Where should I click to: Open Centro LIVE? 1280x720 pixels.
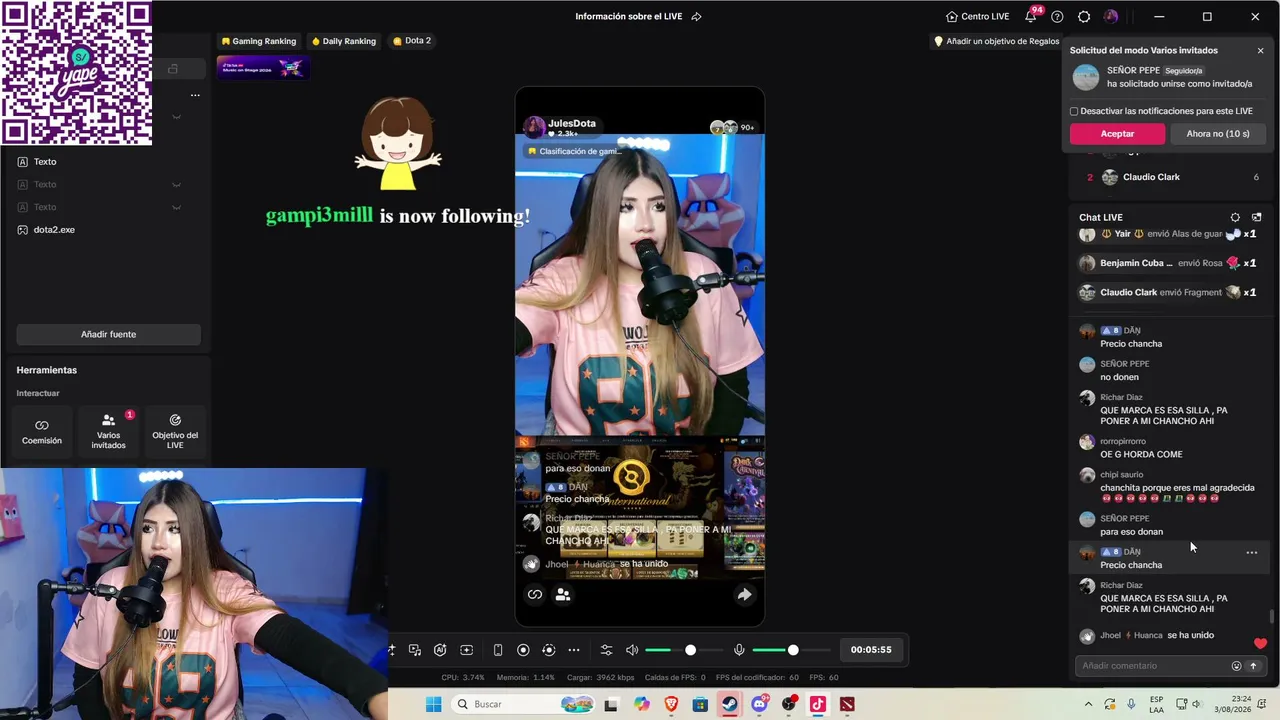(x=978, y=17)
